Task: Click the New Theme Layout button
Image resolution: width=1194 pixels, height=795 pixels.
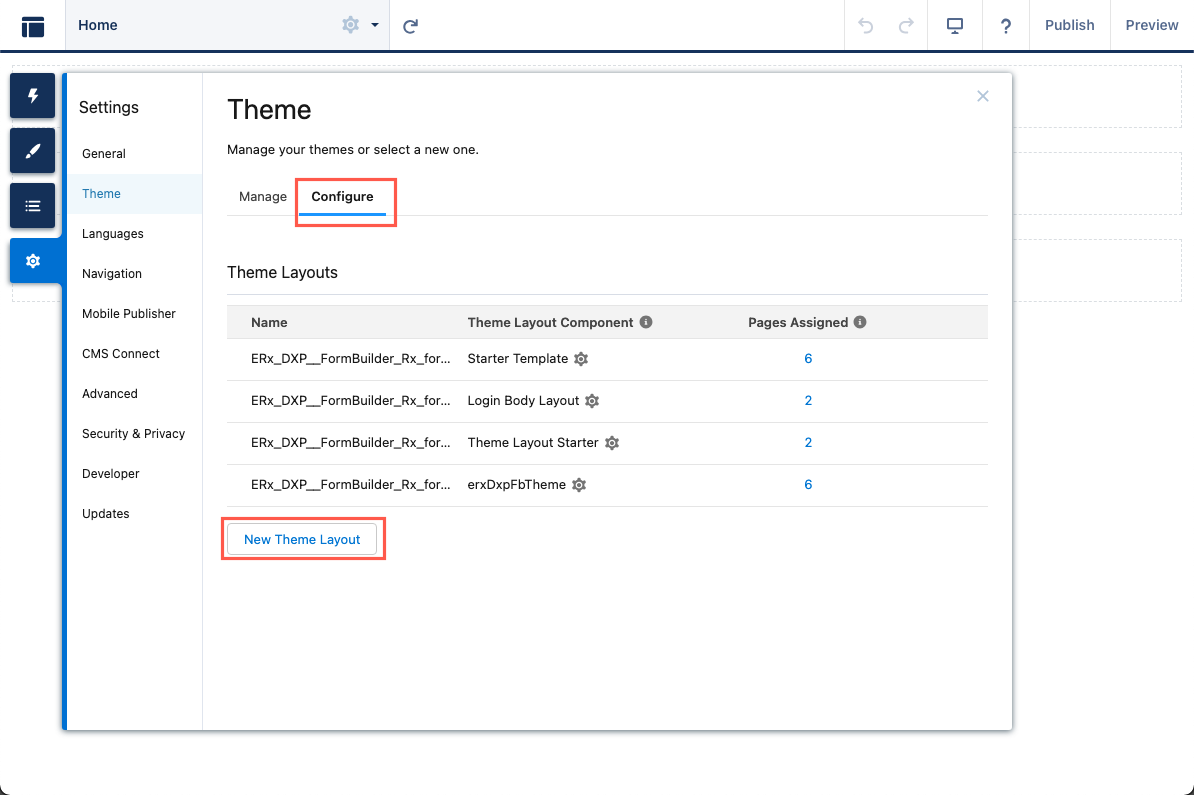Action: [x=302, y=540]
